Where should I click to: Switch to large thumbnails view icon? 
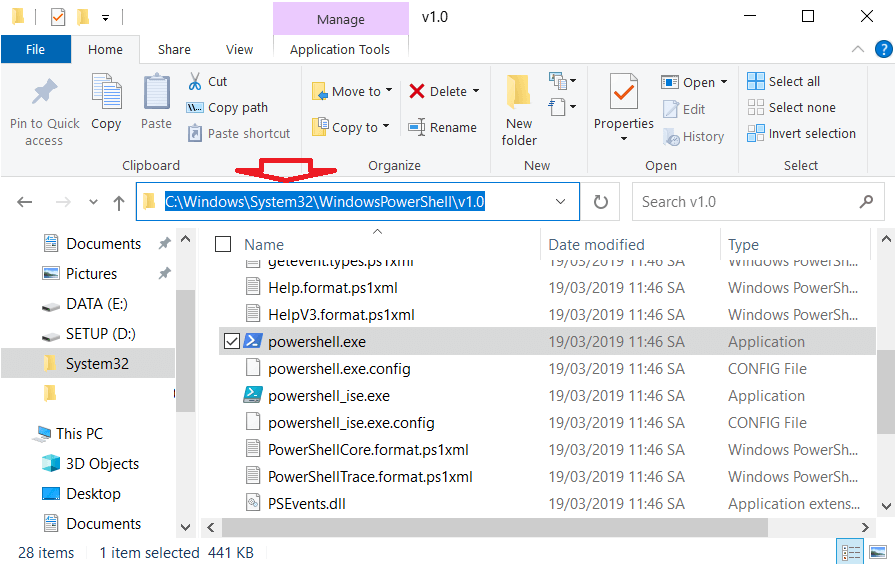tap(878, 552)
